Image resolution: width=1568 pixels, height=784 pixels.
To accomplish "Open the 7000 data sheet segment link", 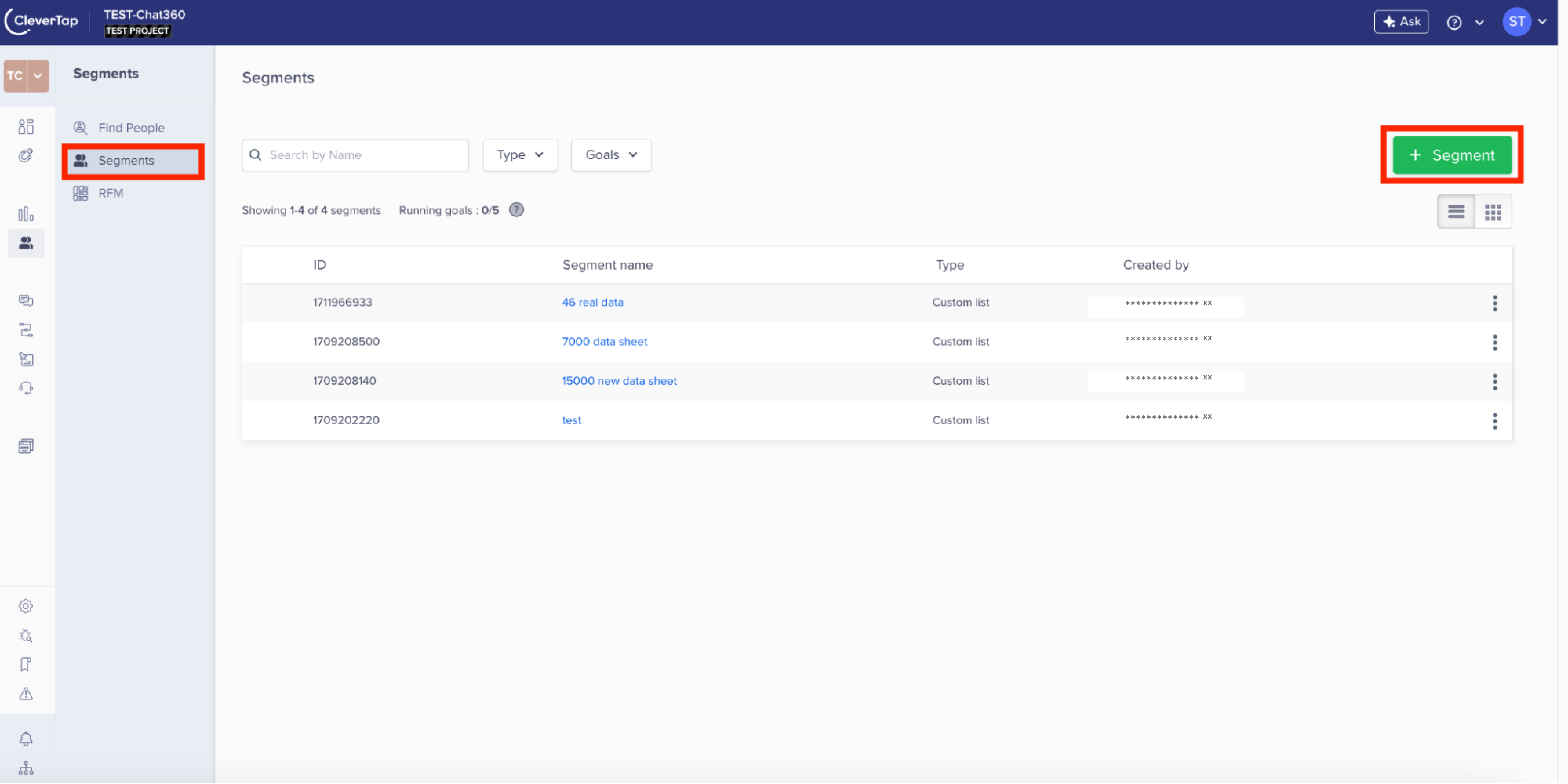I will pos(605,342).
